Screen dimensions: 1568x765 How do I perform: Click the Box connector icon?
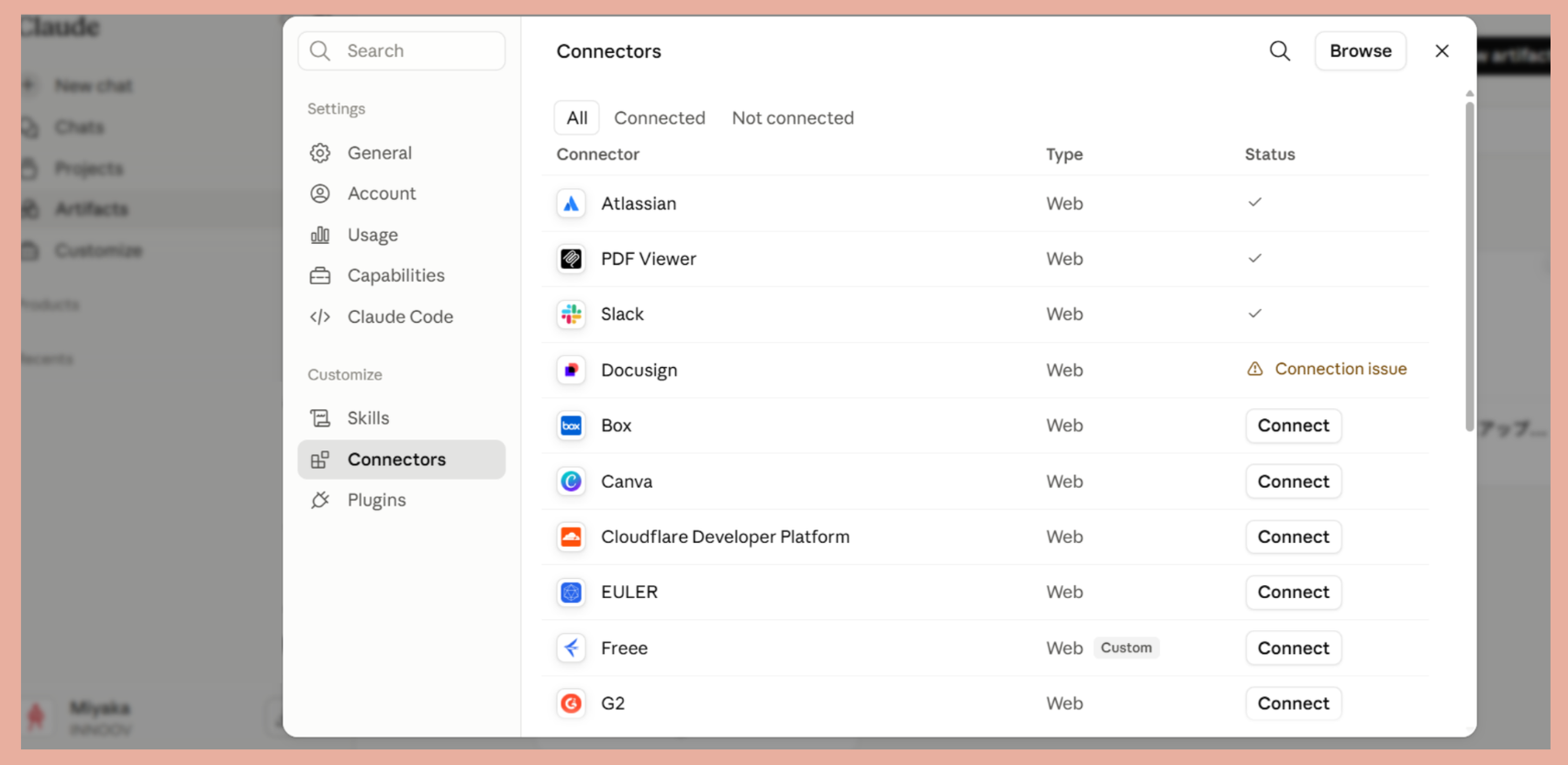pyautogui.click(x=571, y=426)
